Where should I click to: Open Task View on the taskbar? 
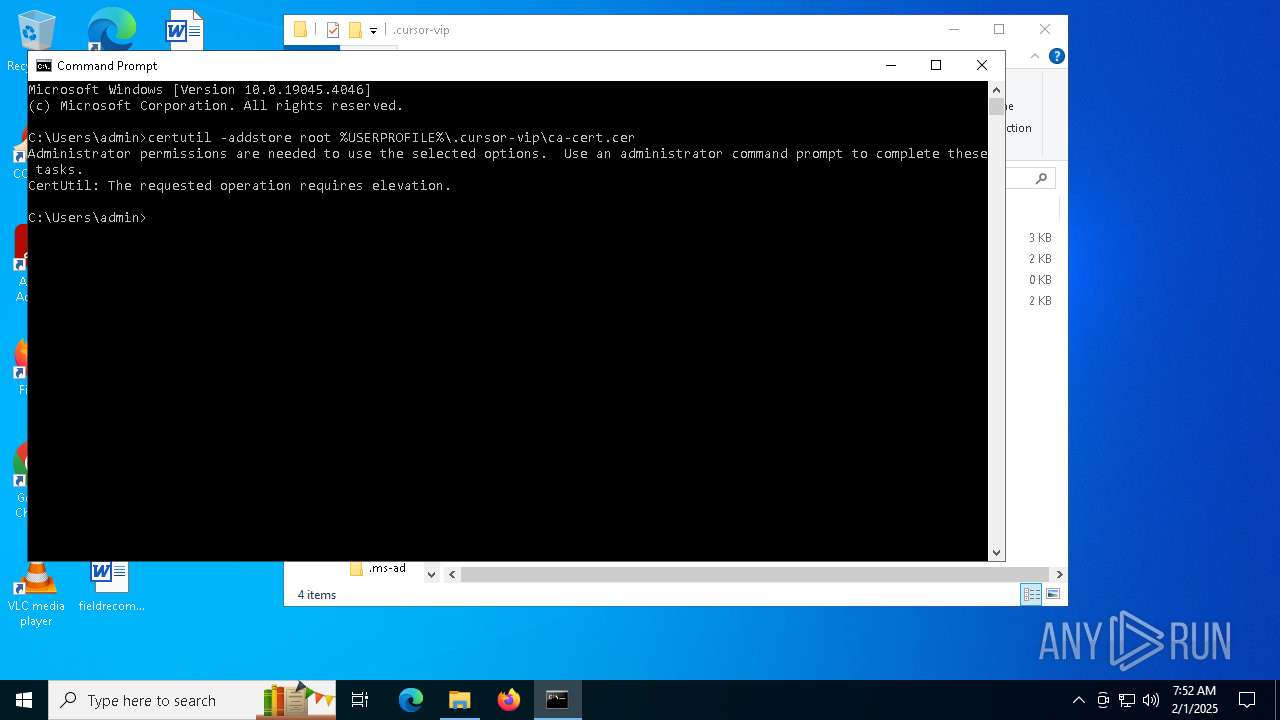pos(360,700)
